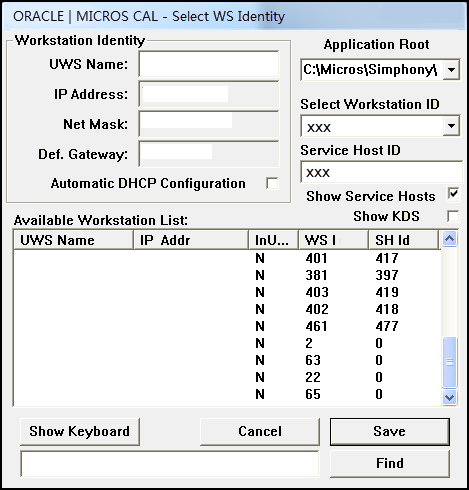Uncheck Show Service Hosts checkbox
Viewport: 469px width, 490px height.
coord(453,195)
